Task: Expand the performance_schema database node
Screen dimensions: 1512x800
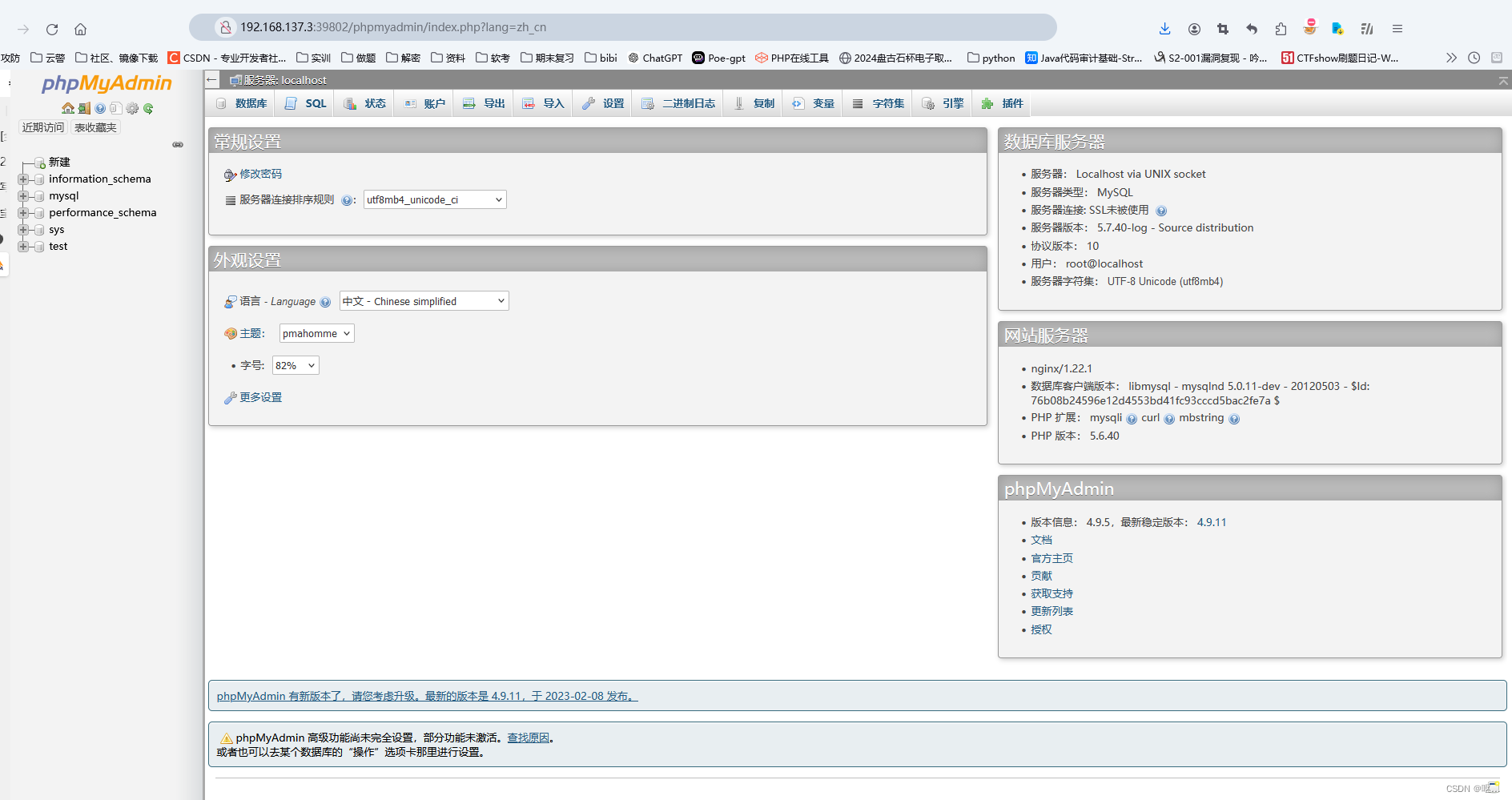Action: click(x=23, y=213)
